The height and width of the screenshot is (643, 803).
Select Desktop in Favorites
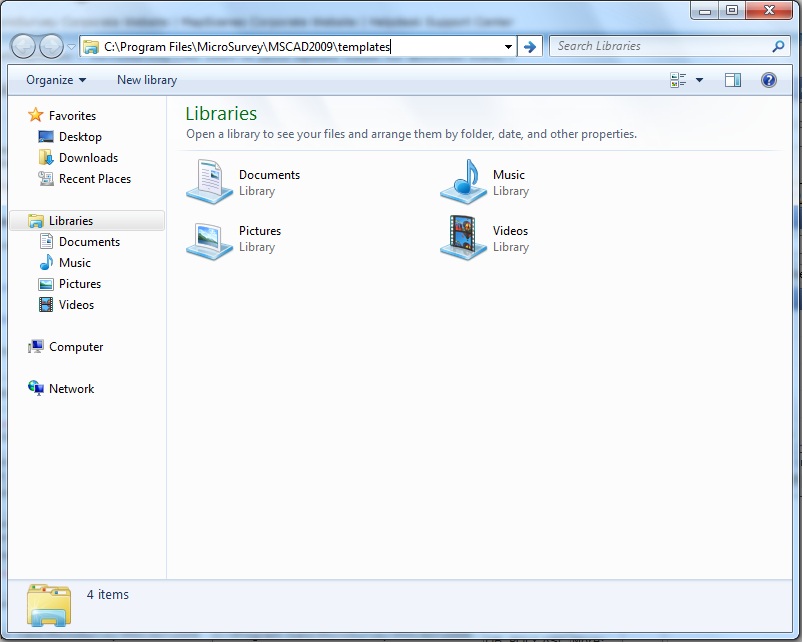[x=80, y=137]
